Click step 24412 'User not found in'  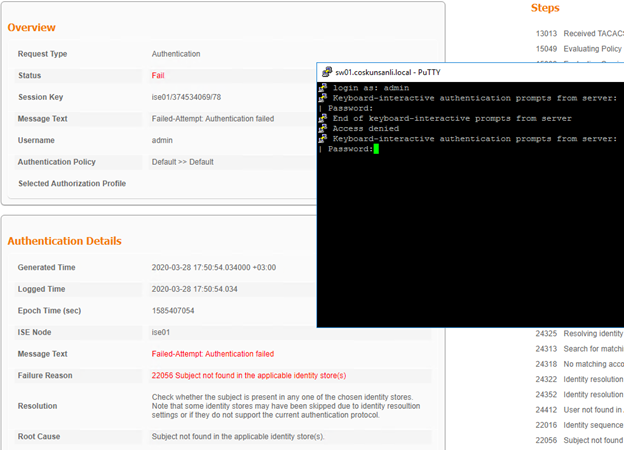[x=579, y=410]
